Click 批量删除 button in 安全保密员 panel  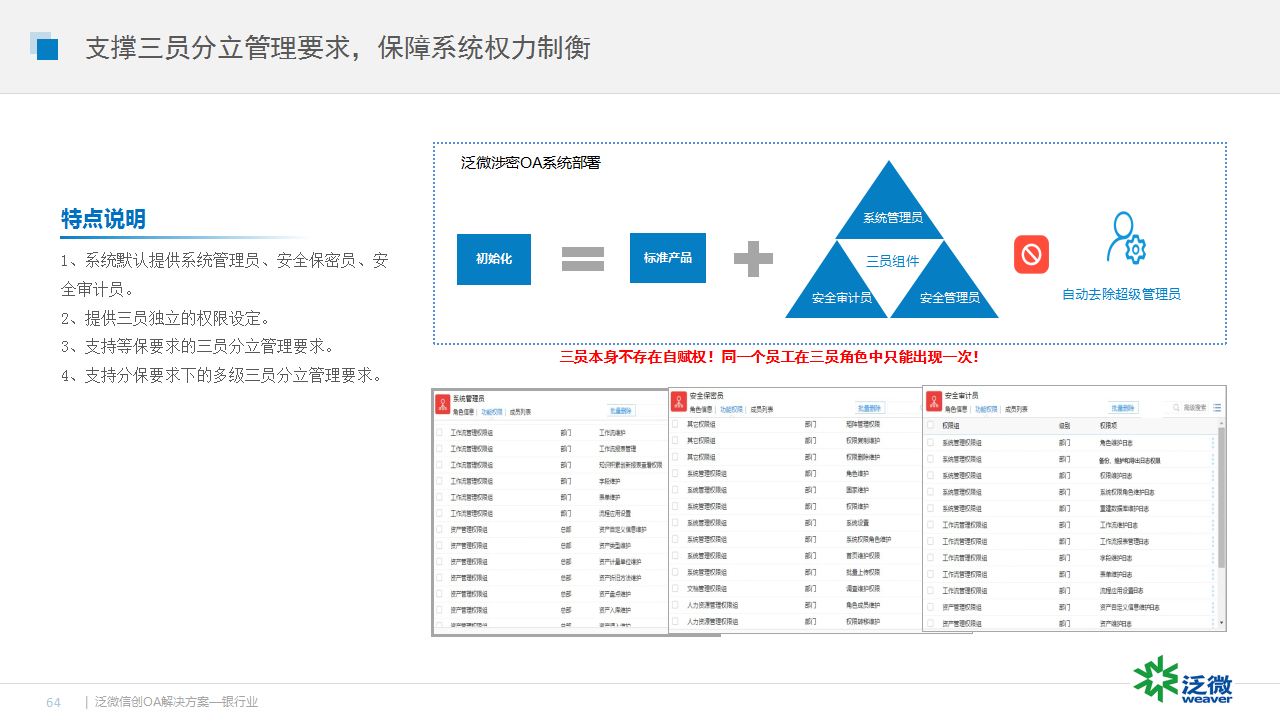click(x=871, y=408)
